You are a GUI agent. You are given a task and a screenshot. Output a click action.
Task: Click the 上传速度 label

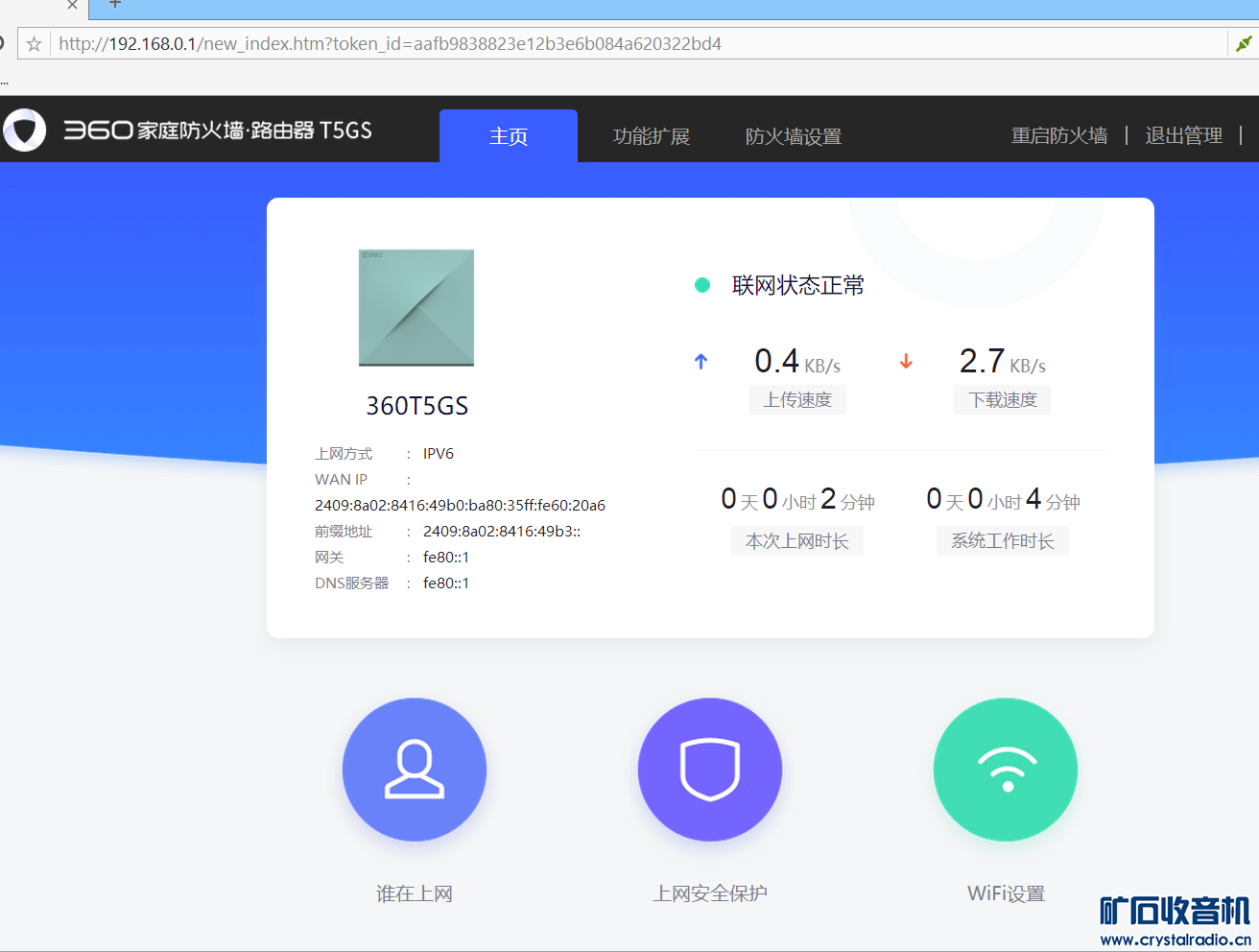(x=797, y=400)
